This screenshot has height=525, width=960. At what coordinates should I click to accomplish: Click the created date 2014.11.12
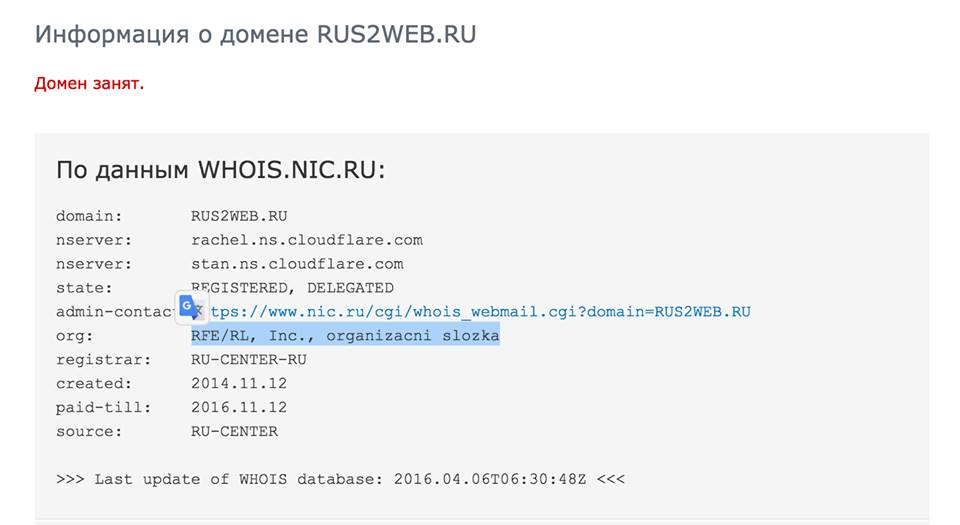tap(239, 384)
